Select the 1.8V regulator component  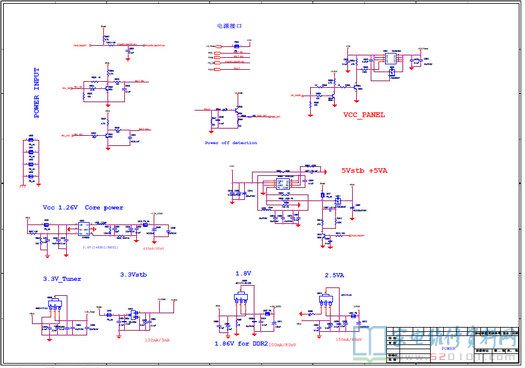point(241,297)
